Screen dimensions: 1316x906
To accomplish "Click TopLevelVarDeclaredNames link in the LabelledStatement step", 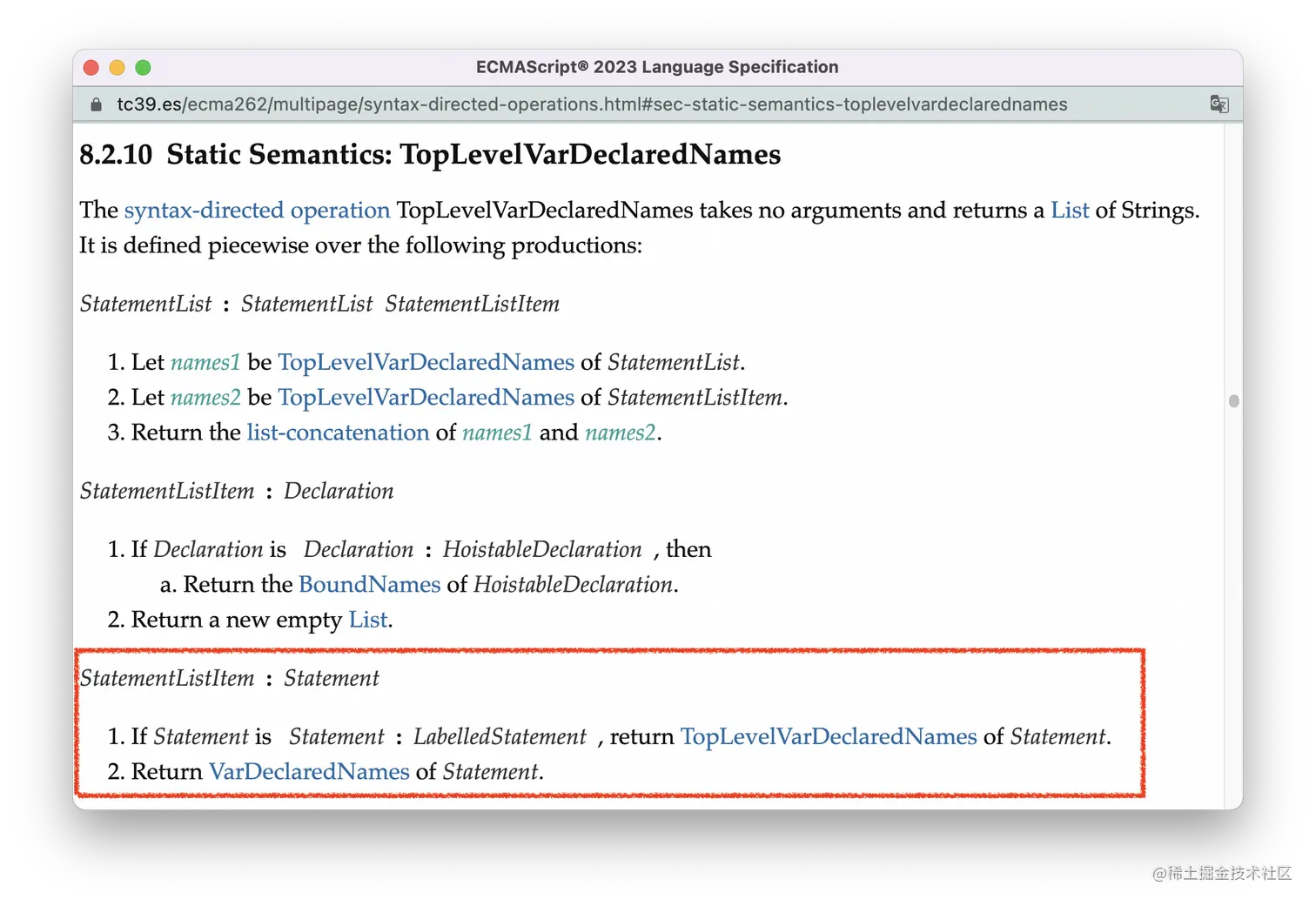I will pyautogui.click(x=829, y=736).
